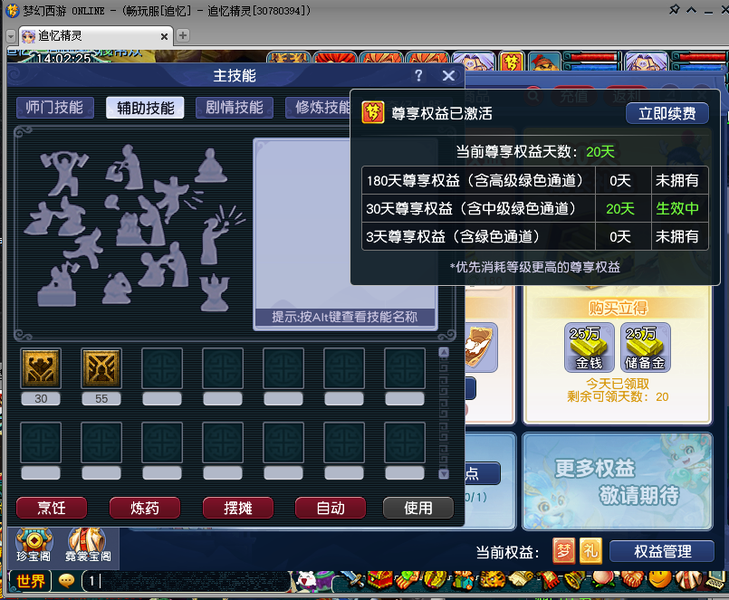
Task: Open the 霓裳宝阁 costume shop icon
Action: tap(88, 545)
